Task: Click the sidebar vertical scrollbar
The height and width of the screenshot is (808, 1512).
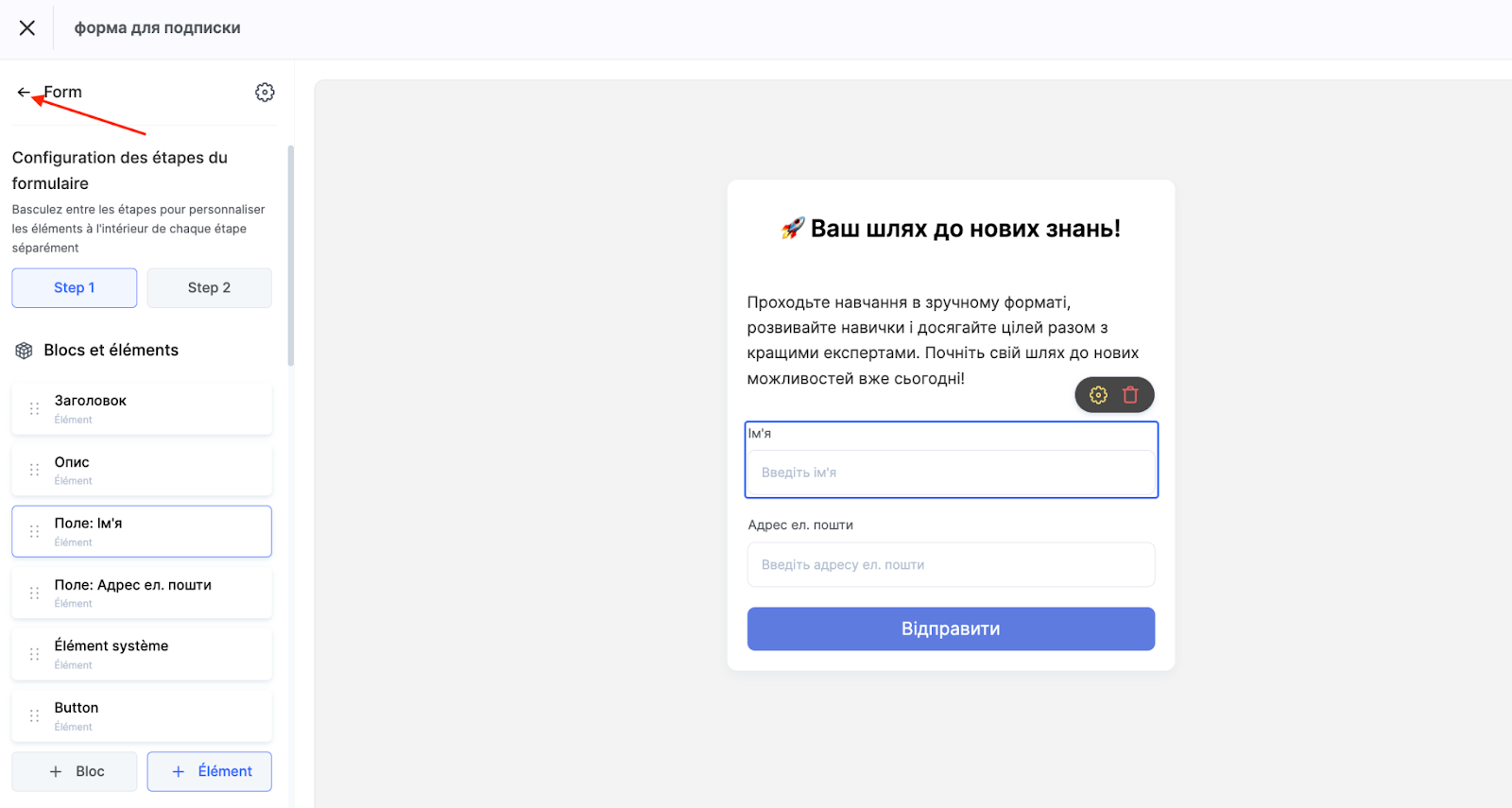Action: (291, 255)
